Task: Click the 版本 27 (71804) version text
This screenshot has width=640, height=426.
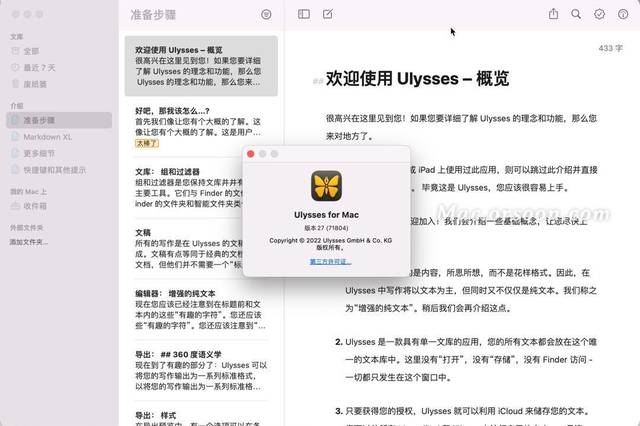Action: [327, 228]
